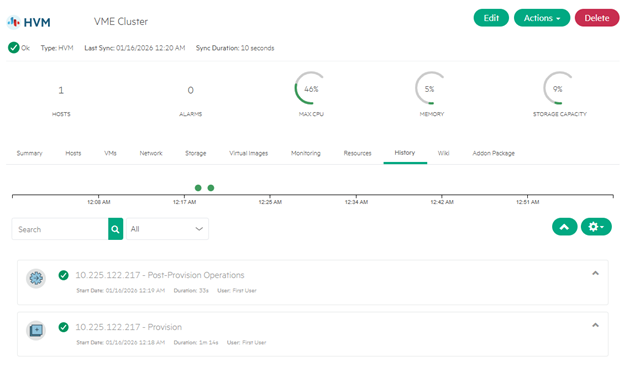Screen dimensions: 624x372
Task: Click the second green timeline dot
Action: 211,188
